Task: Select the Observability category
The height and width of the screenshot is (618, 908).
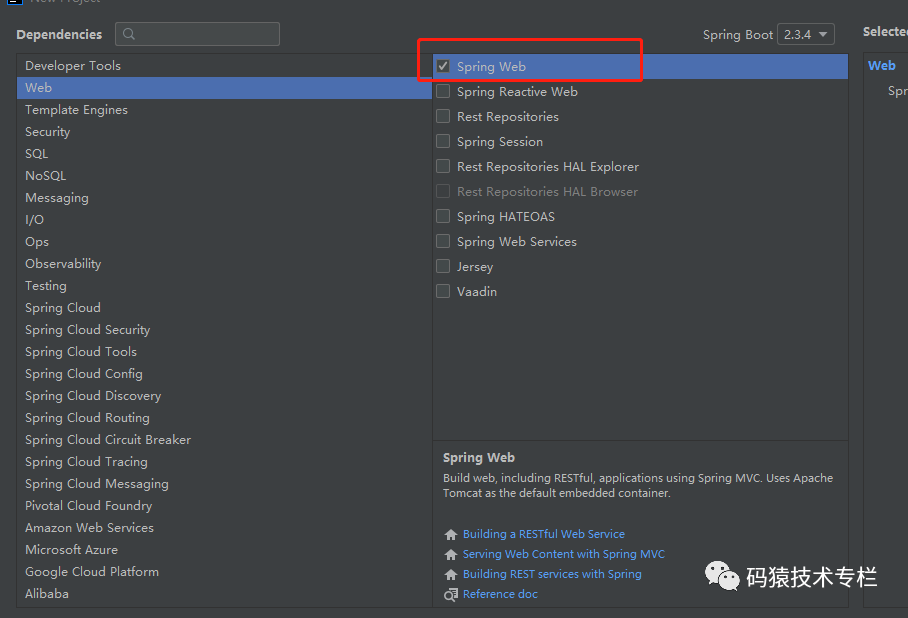Action: pyautogui.click(x=224, y=264)
